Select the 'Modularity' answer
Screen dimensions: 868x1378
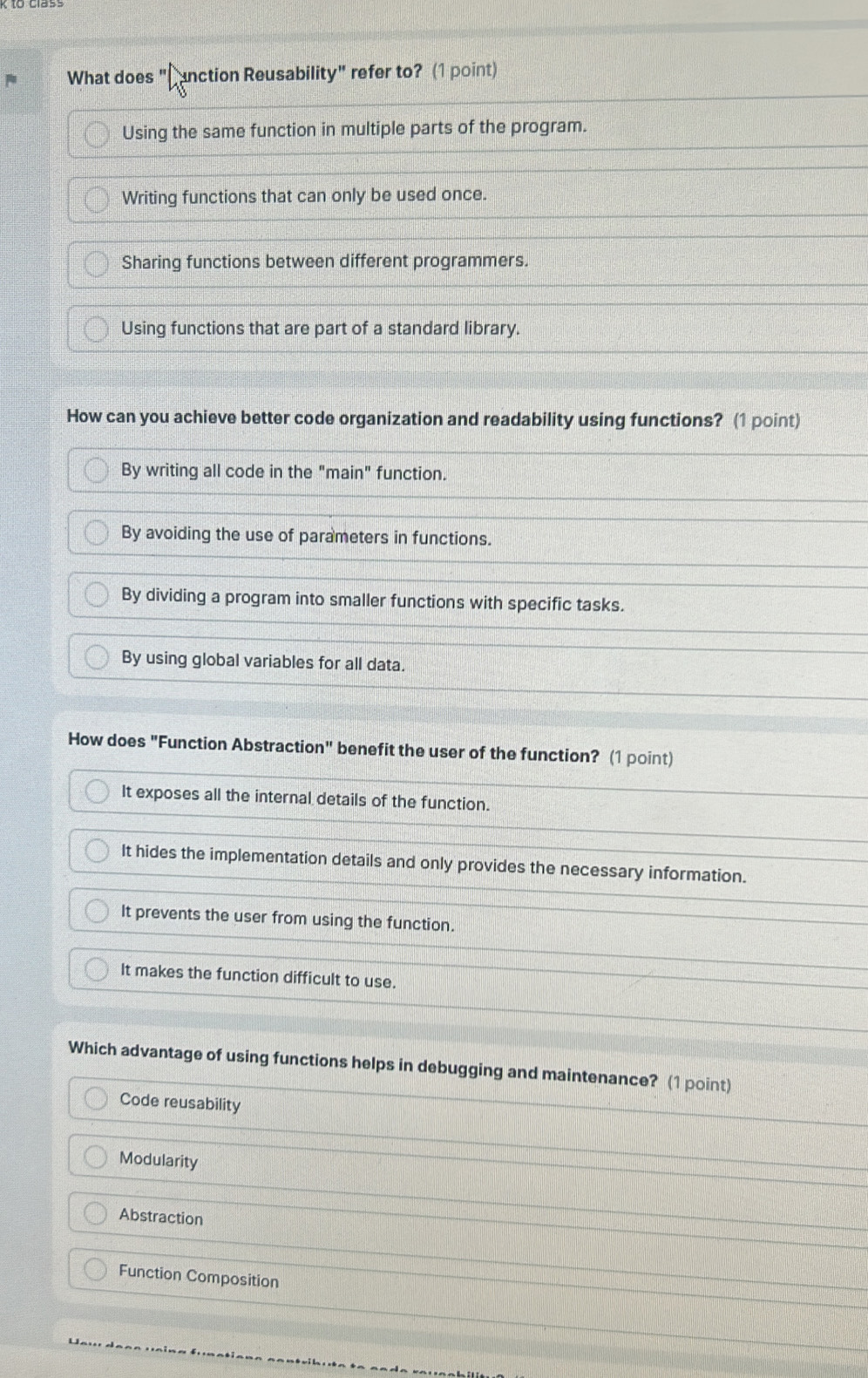96,1157
